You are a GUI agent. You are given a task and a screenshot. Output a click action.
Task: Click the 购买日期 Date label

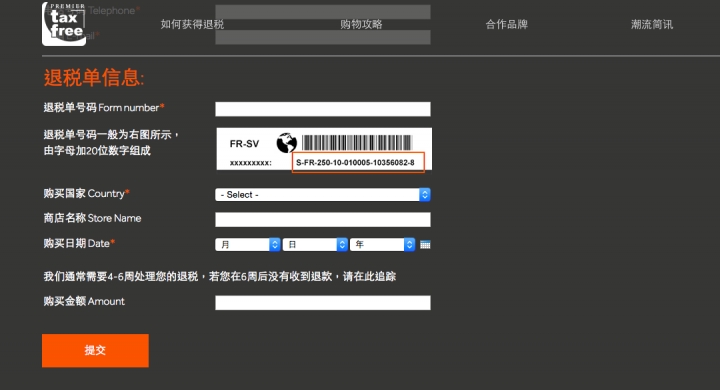(79, 243)
